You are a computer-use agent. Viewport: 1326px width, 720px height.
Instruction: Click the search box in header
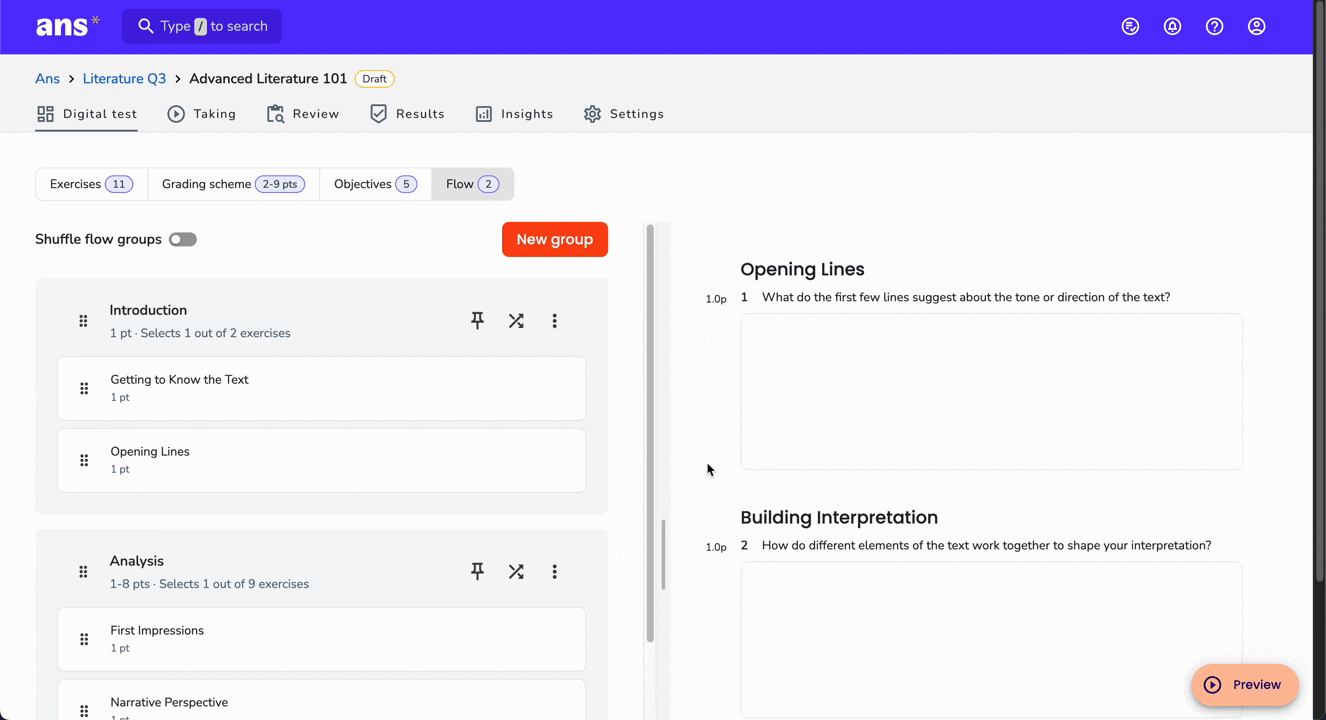click(x=202, y=26)
